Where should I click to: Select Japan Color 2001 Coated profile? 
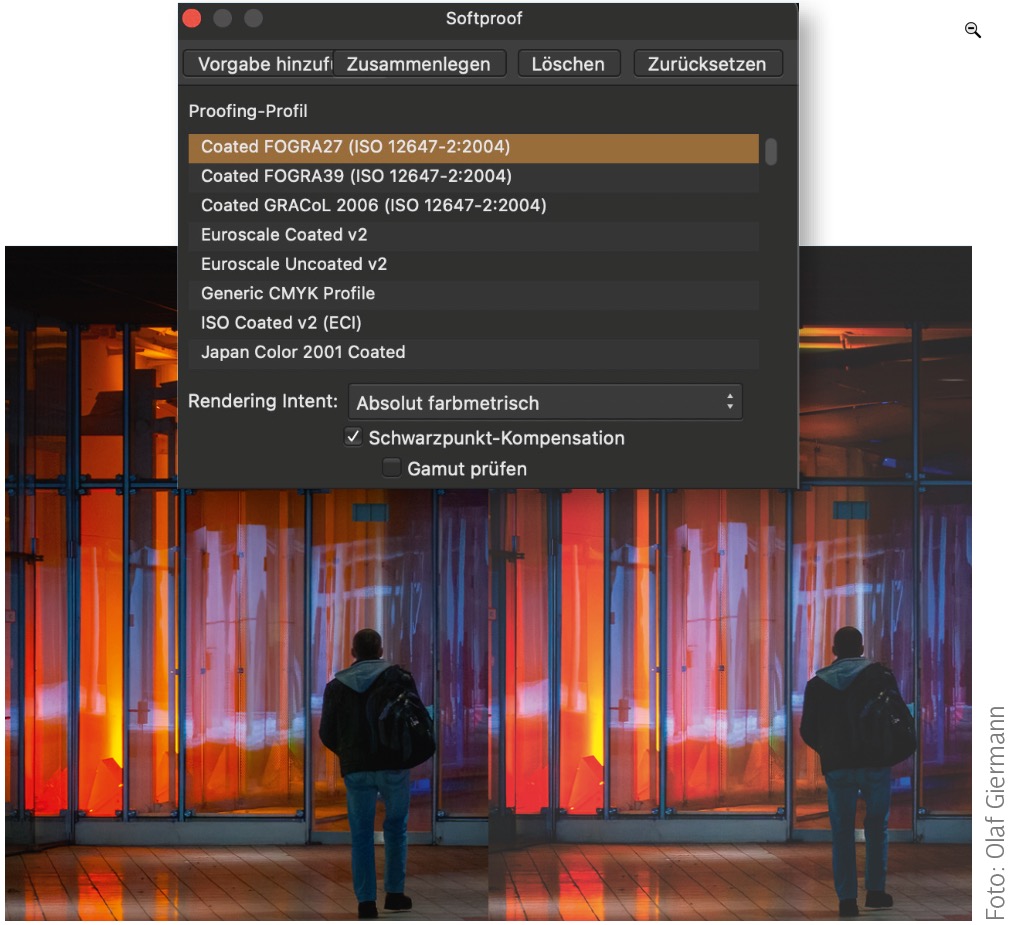click(473, 352)
